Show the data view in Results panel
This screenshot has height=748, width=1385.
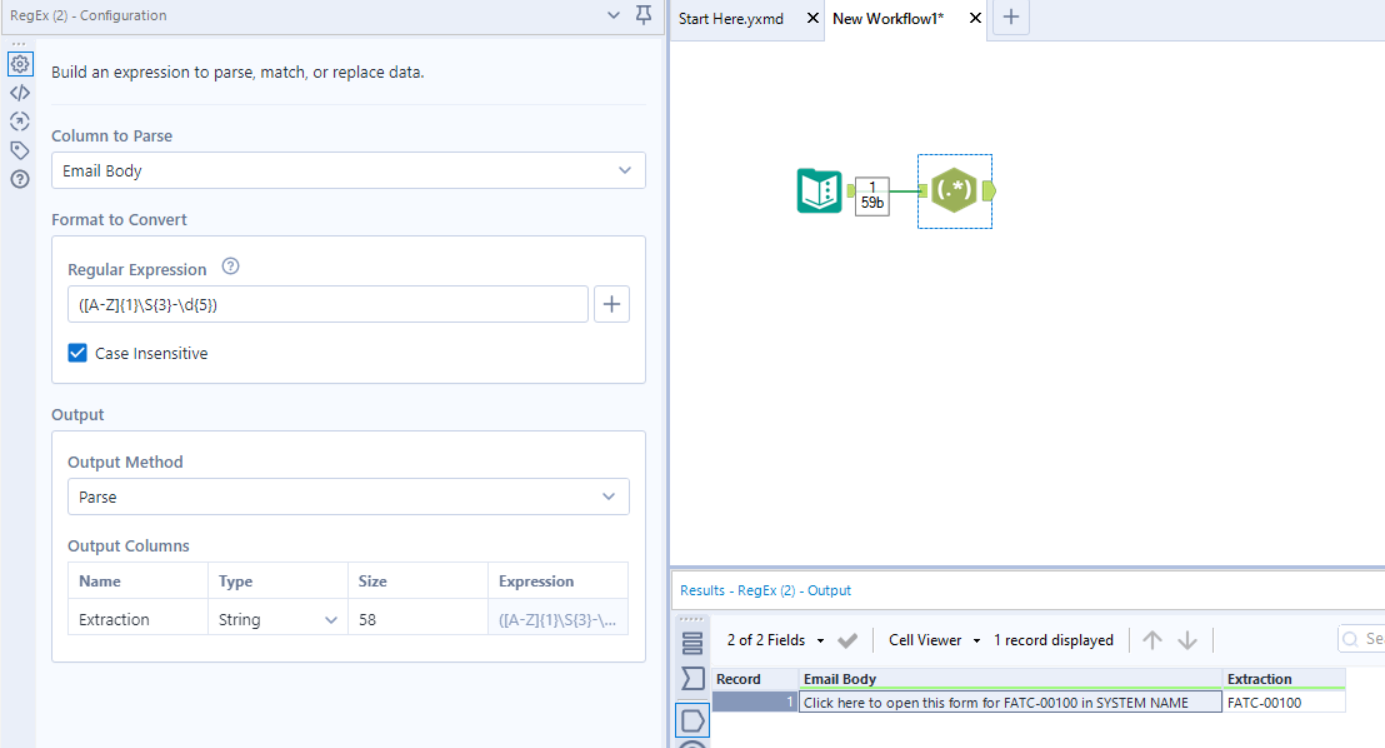[692, 641]
